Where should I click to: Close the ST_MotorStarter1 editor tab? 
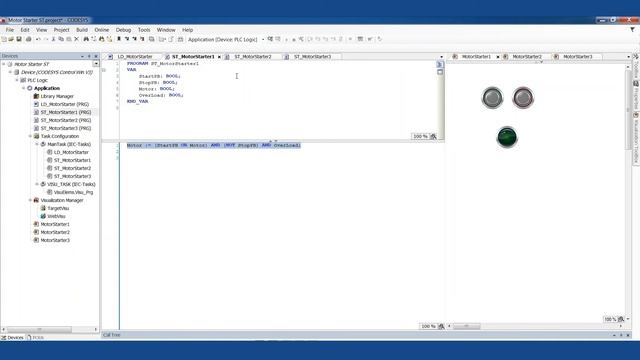(219, 57)
